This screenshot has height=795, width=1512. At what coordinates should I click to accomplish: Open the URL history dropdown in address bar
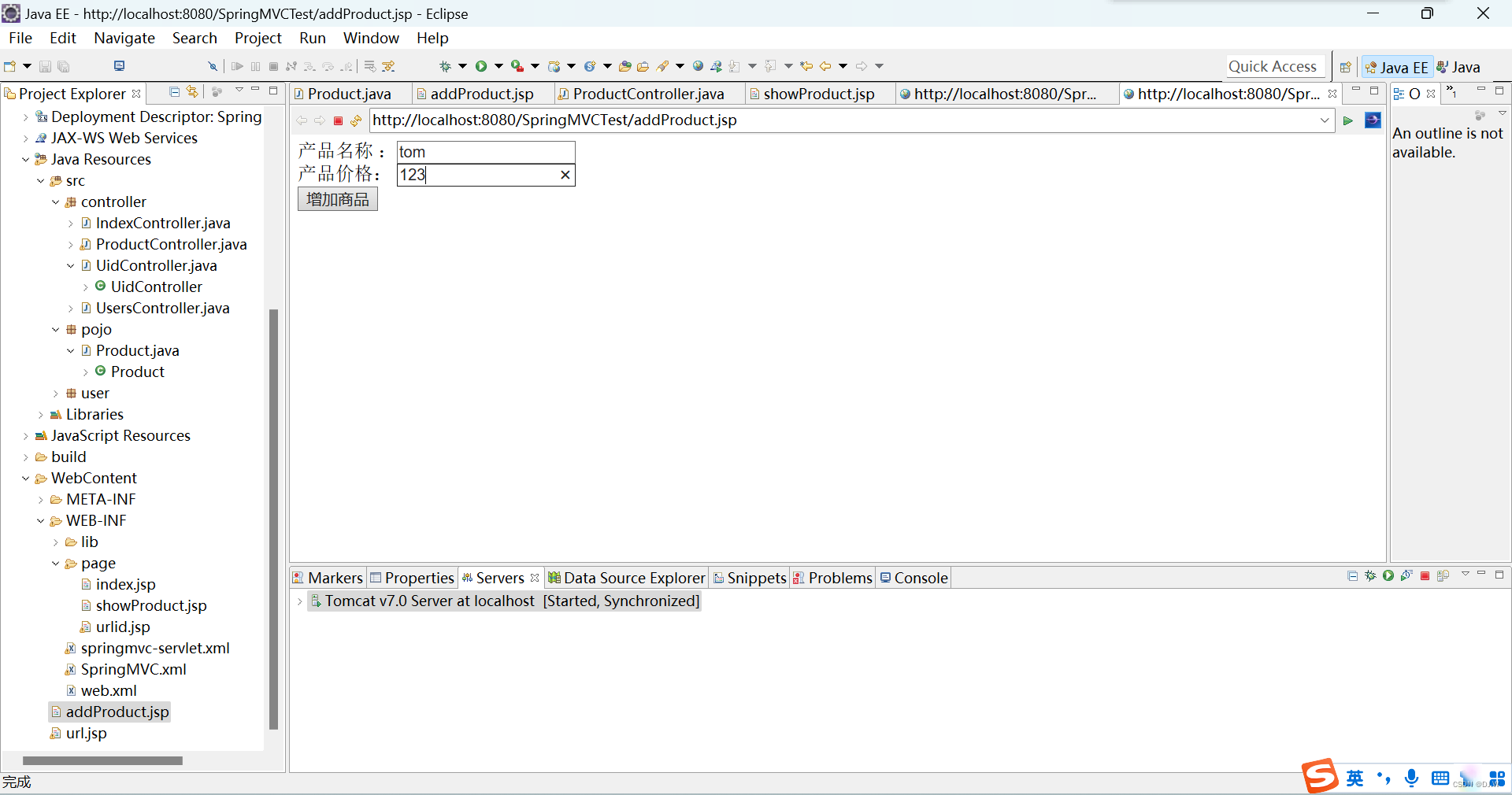1325,120
